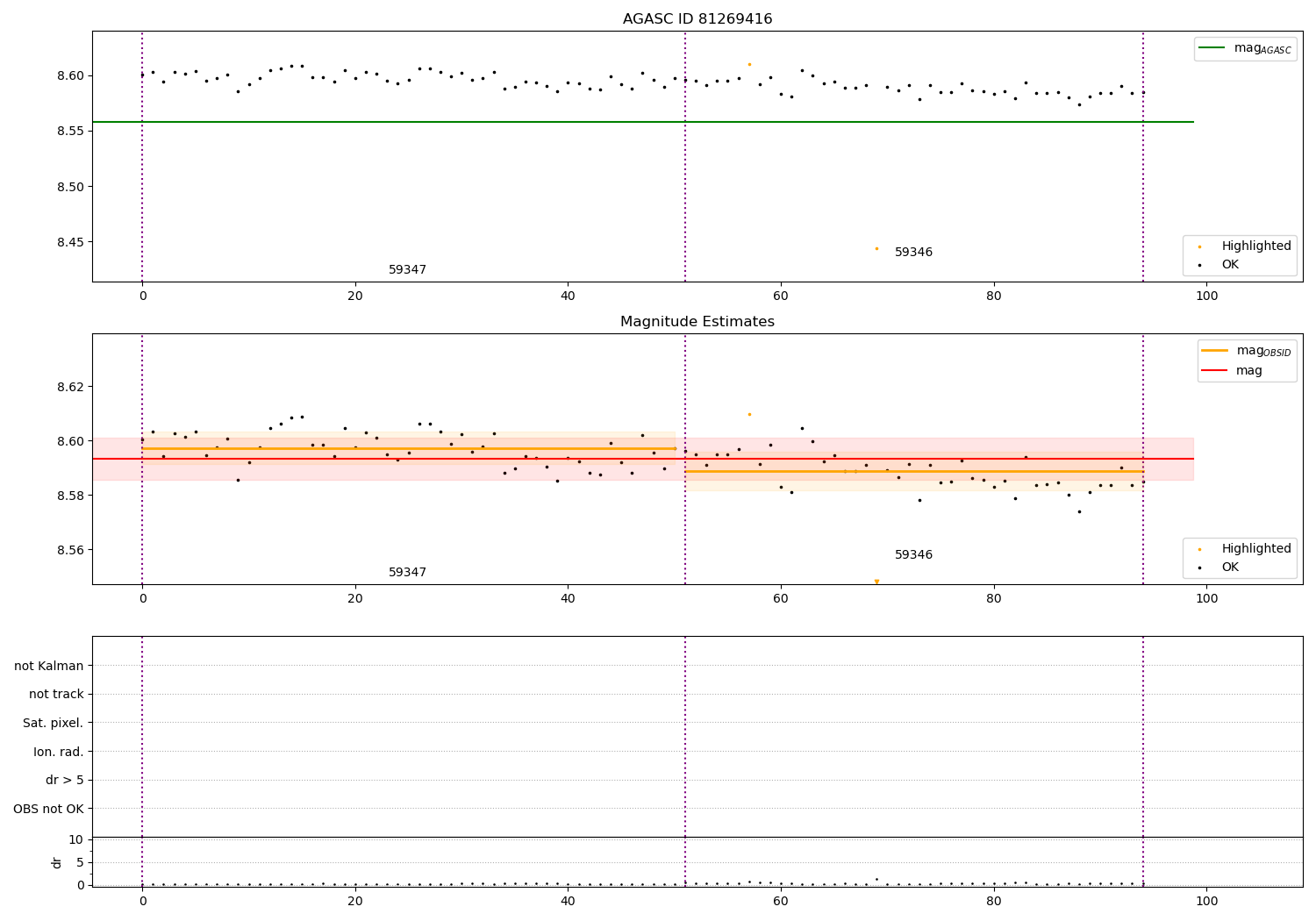Click the orange highlighted point near 8.61 in top plot
The image size is (1316, 921).
click(749, 64)
